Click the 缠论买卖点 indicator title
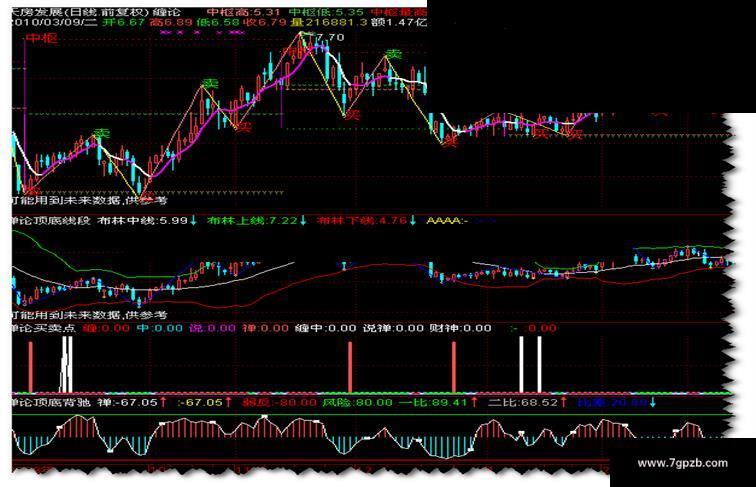 pyautogui.click(x=44, y=328)
